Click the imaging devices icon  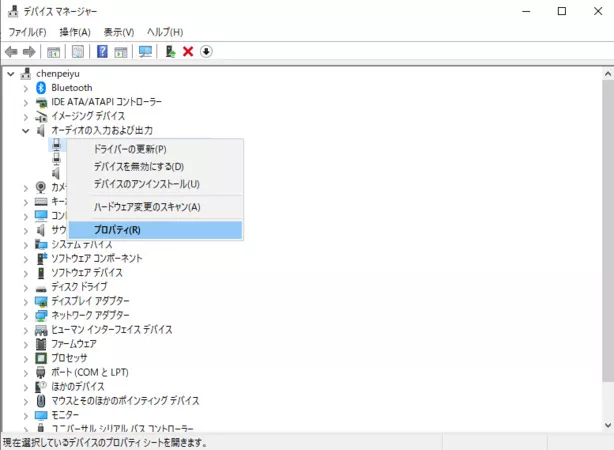(41, 117)
